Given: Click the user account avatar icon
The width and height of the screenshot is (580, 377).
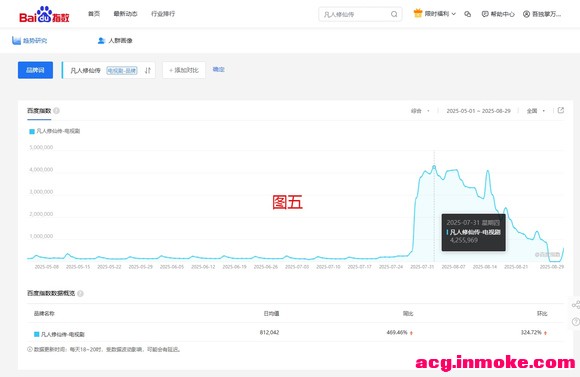Looking at the screenshot, I should click(526, 14).
